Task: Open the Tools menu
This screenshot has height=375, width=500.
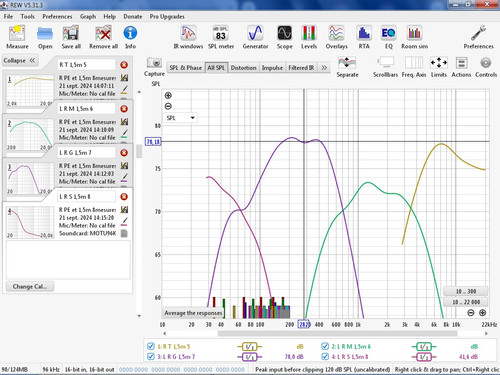Action: [x=27, y=16]
